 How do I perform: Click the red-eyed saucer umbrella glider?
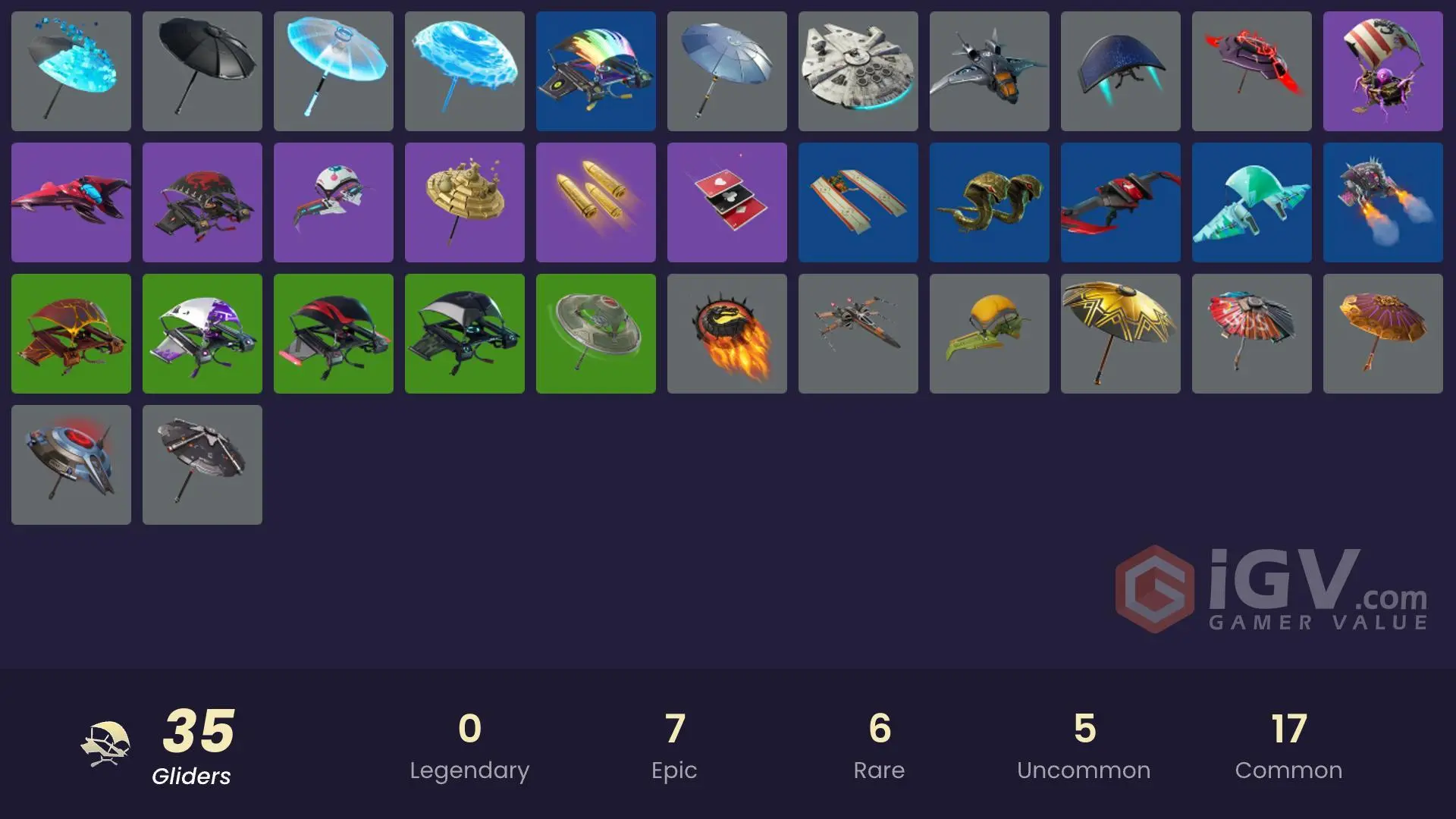[71, 465]
